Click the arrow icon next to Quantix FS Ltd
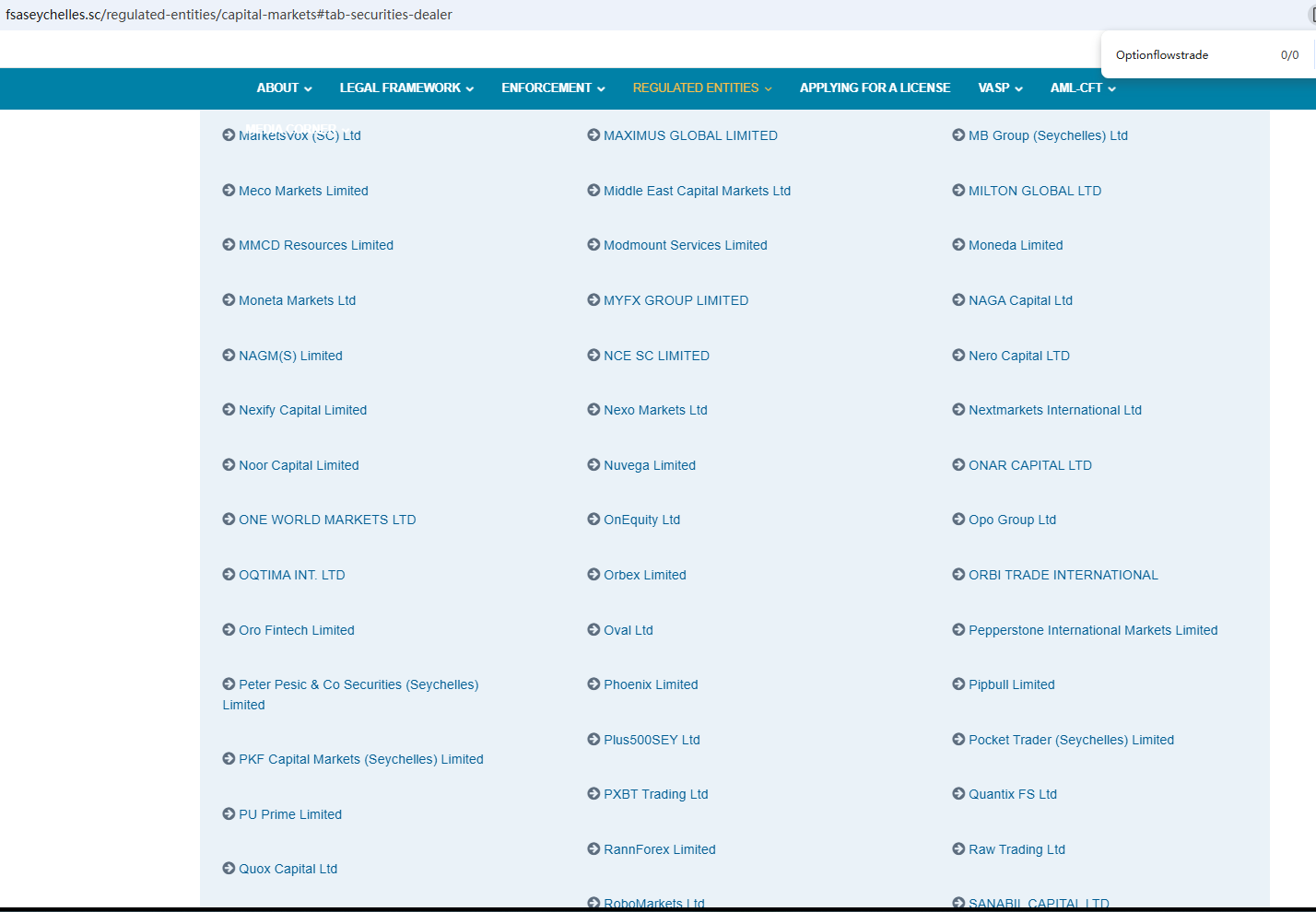The height and width of the screenshot is (912, 1316). click(958, 793)
